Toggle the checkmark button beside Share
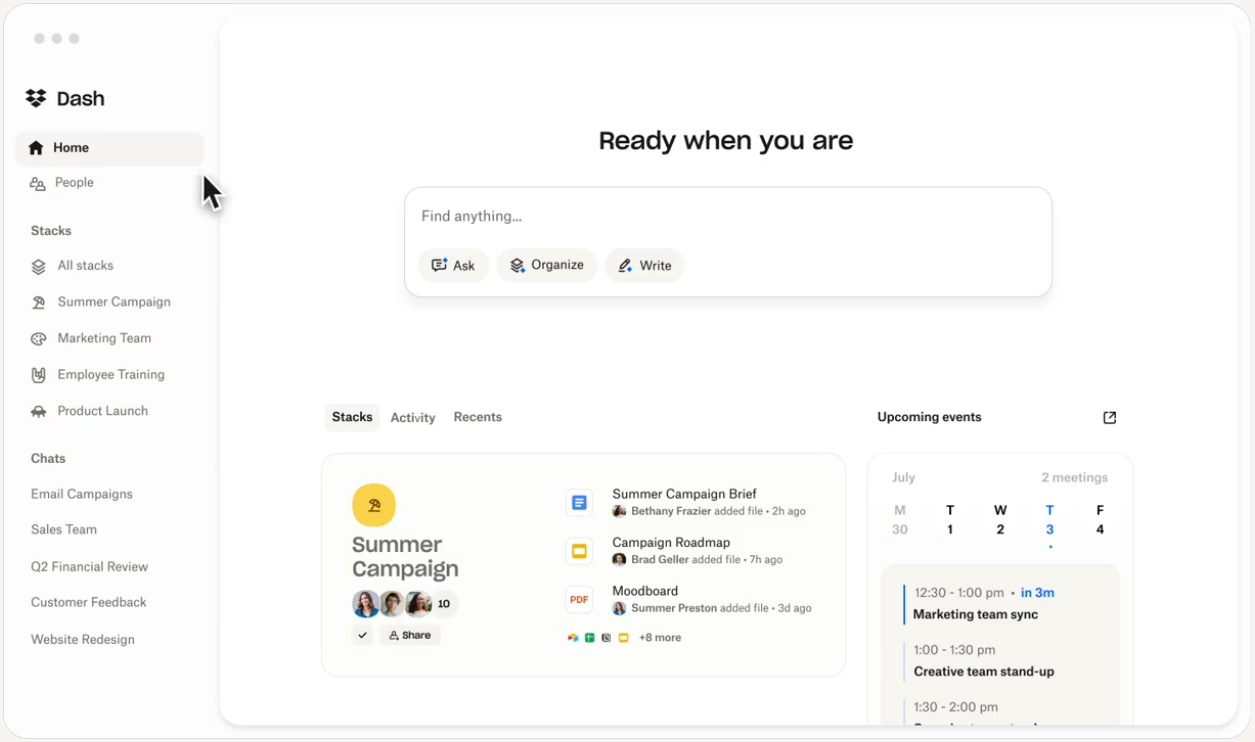 [362, 635]
